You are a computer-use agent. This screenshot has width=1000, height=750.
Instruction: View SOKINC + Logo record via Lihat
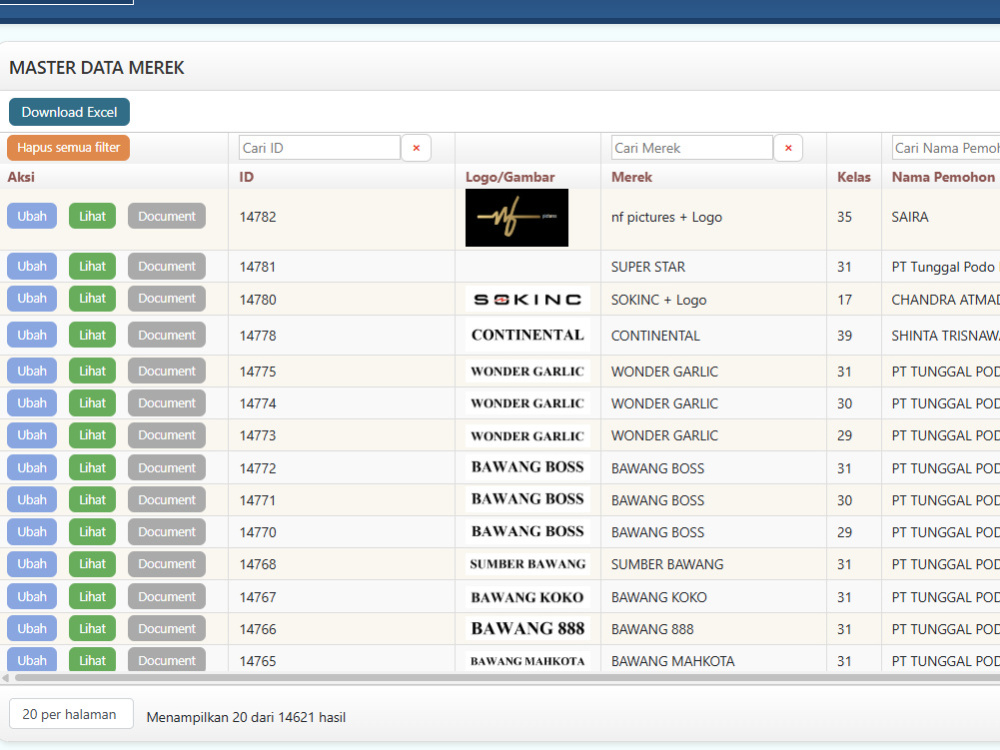(92, 298)
